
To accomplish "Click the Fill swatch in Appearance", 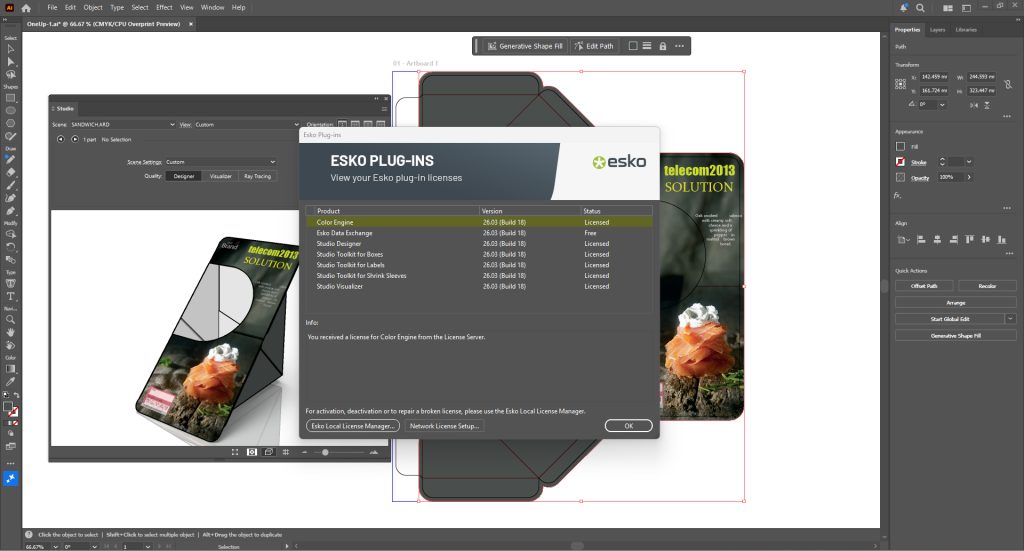I will coord(901,146).
